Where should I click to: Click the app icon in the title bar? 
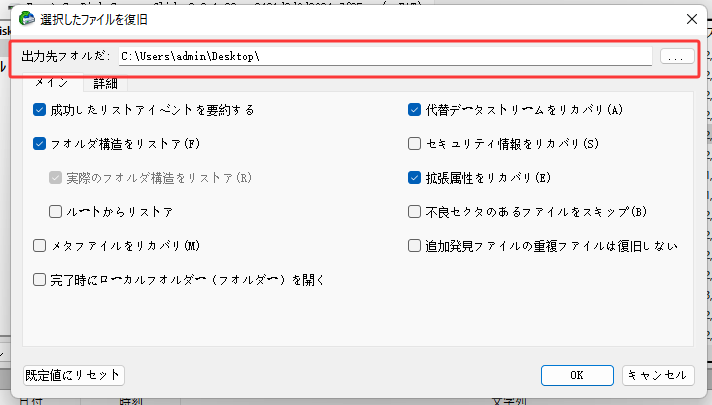[x=27, y=17]
